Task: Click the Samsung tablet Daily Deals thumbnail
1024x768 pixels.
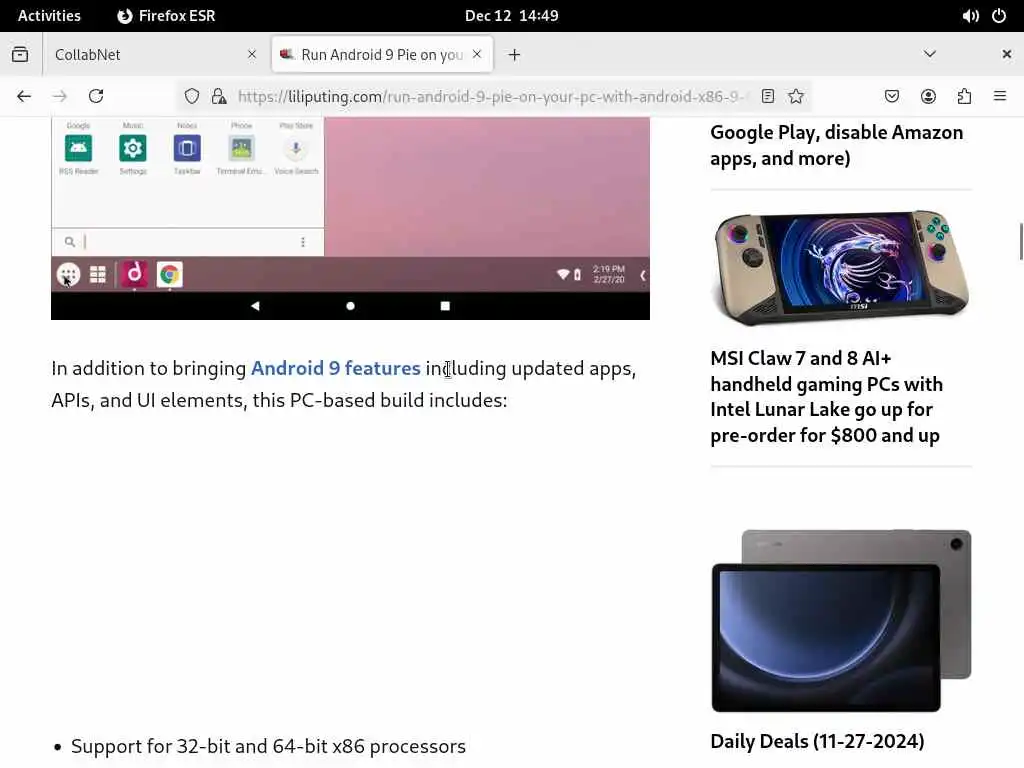Action: [841, 620]
